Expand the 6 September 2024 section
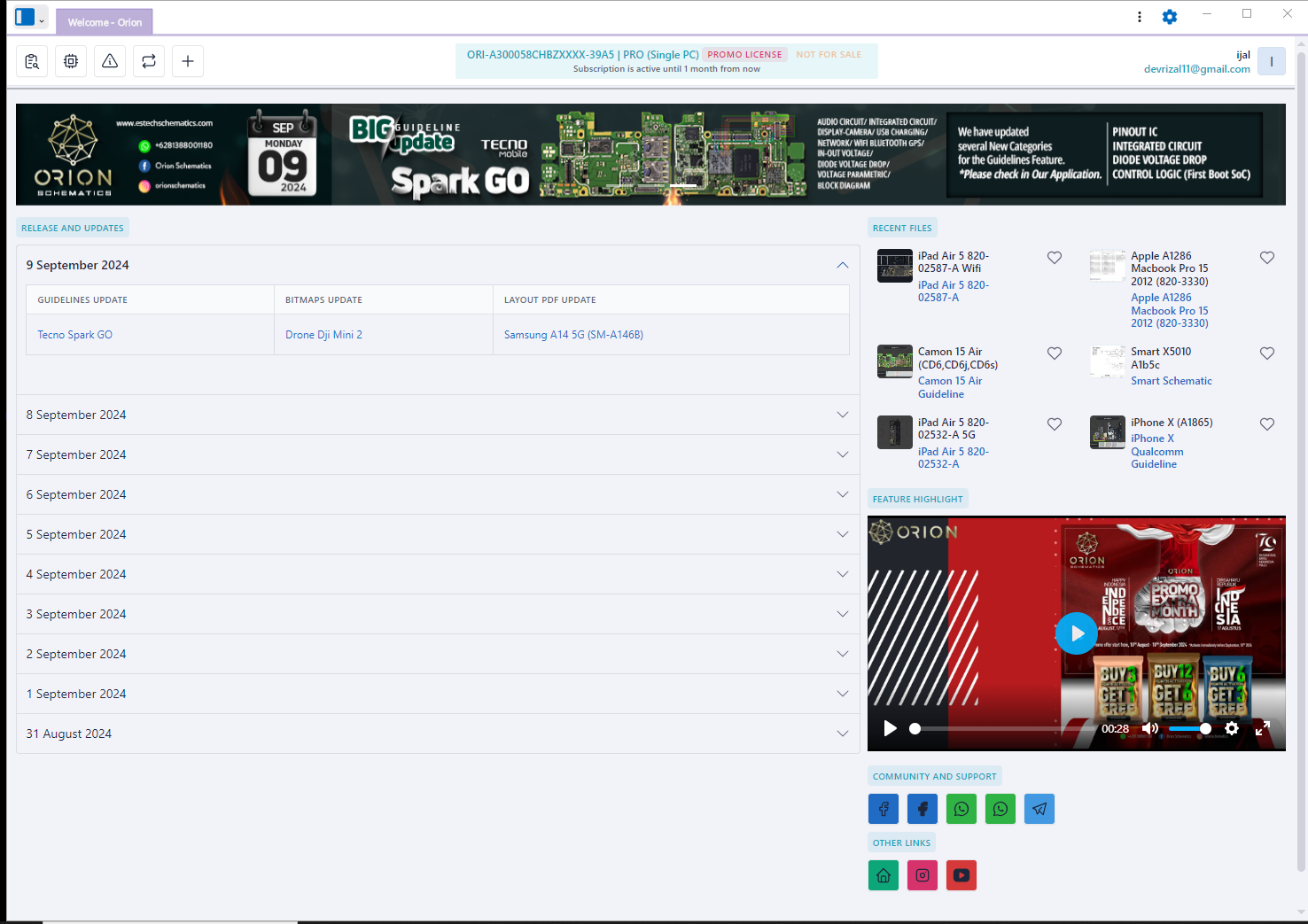The image size is (1308, 924). pyautogui.click(x=438, y=494)
